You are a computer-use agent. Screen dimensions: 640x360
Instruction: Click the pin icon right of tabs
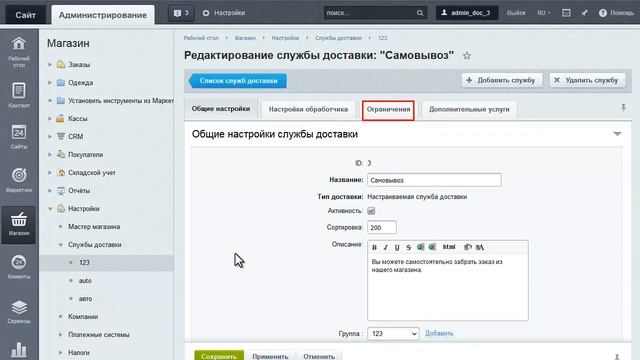click(x=623, y=108)
